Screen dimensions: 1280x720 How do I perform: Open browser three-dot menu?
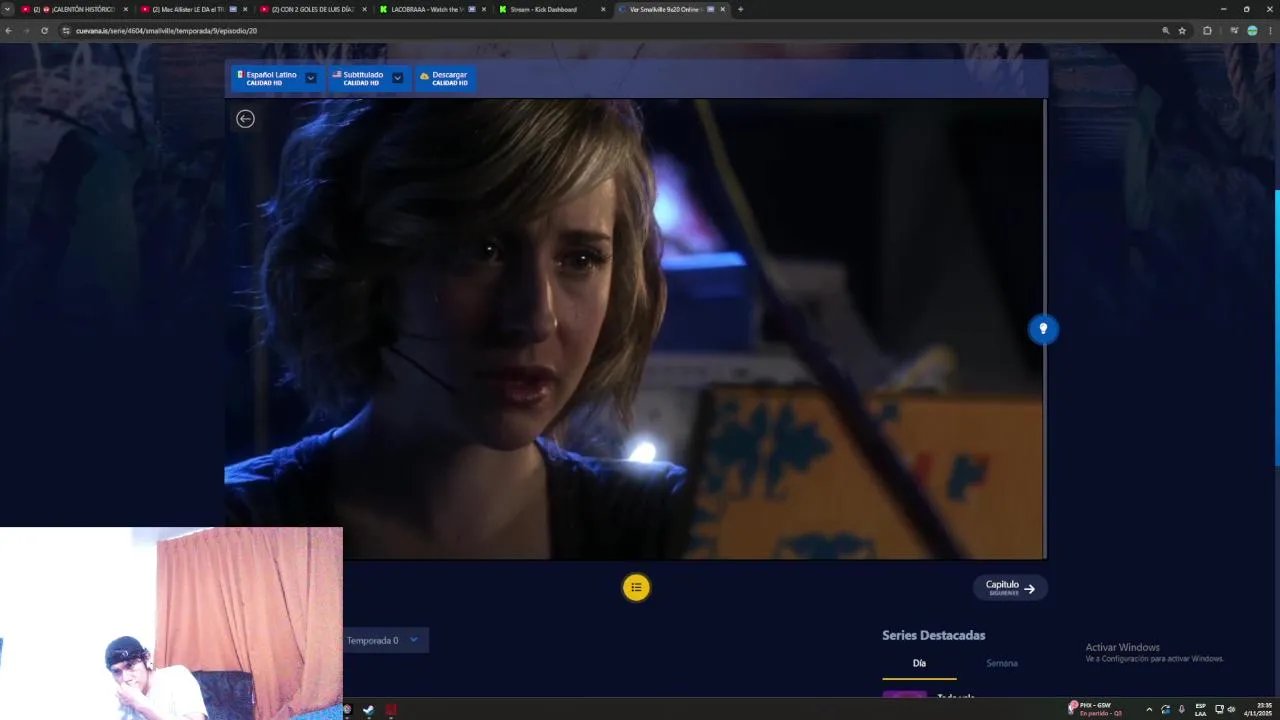coord(1270,31)
